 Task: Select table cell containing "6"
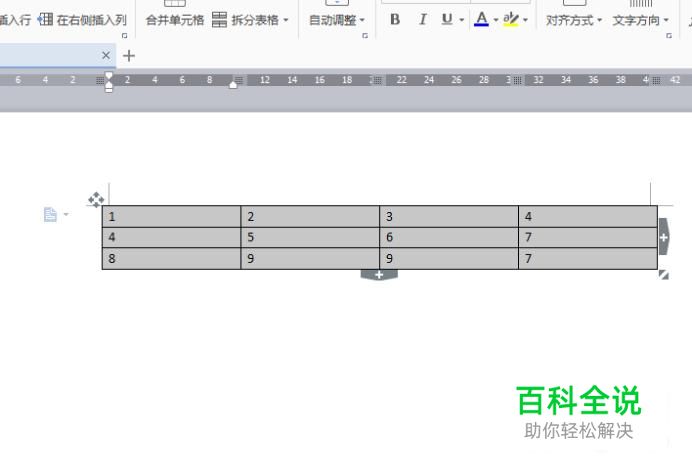[x=449, y=238]
